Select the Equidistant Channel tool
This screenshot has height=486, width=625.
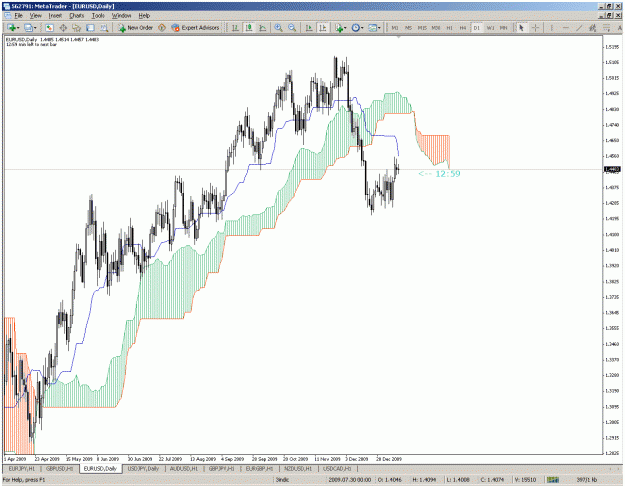(x=592, y=28)
